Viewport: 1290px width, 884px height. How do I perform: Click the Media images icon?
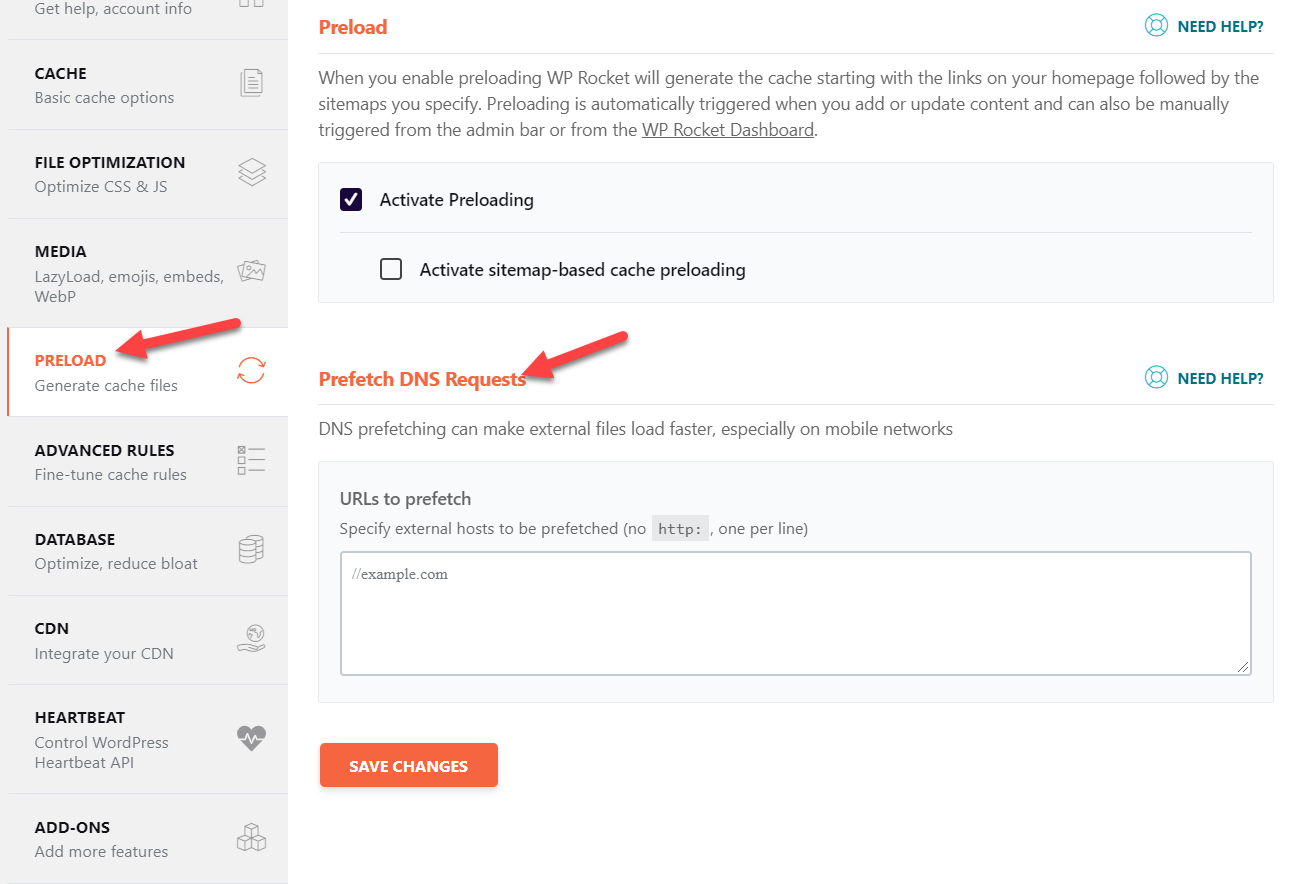pos(251,271)
